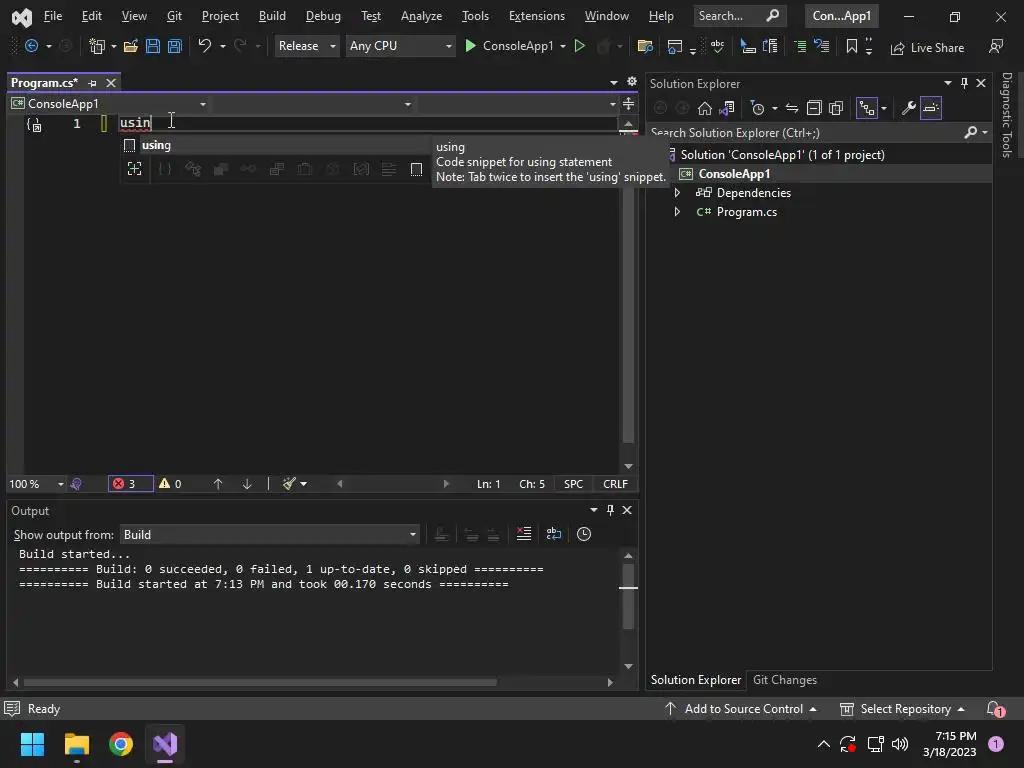This screenshot has height=768, width=1024.
Task: Click the Pending Changes Filter clock icon
Action: coord(758,108)
